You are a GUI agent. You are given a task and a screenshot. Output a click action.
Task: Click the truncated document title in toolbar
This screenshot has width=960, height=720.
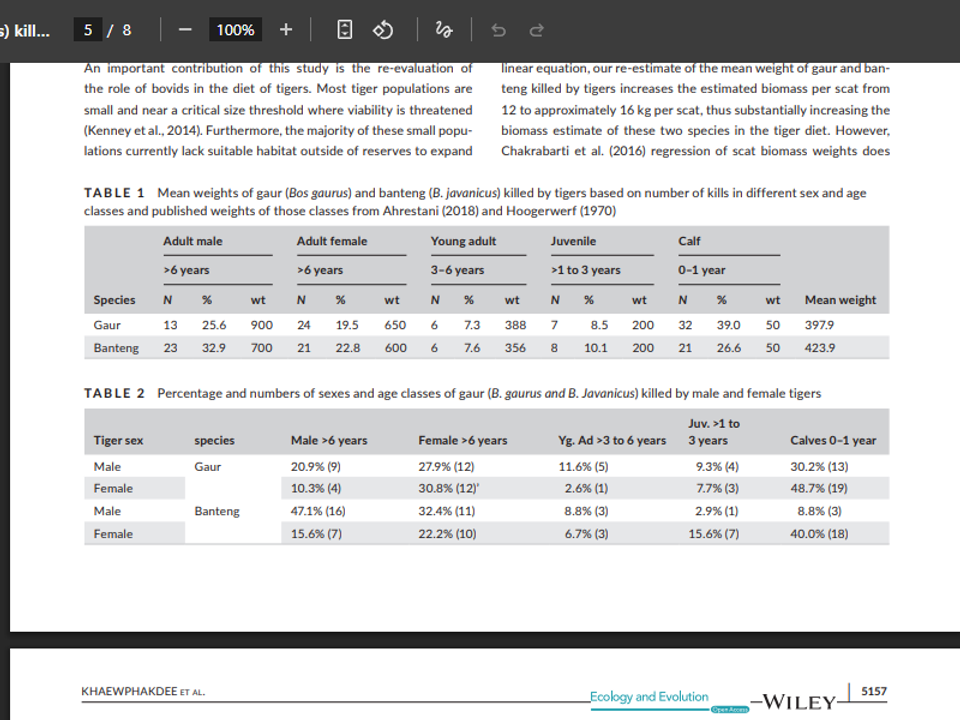pos(25,30)
